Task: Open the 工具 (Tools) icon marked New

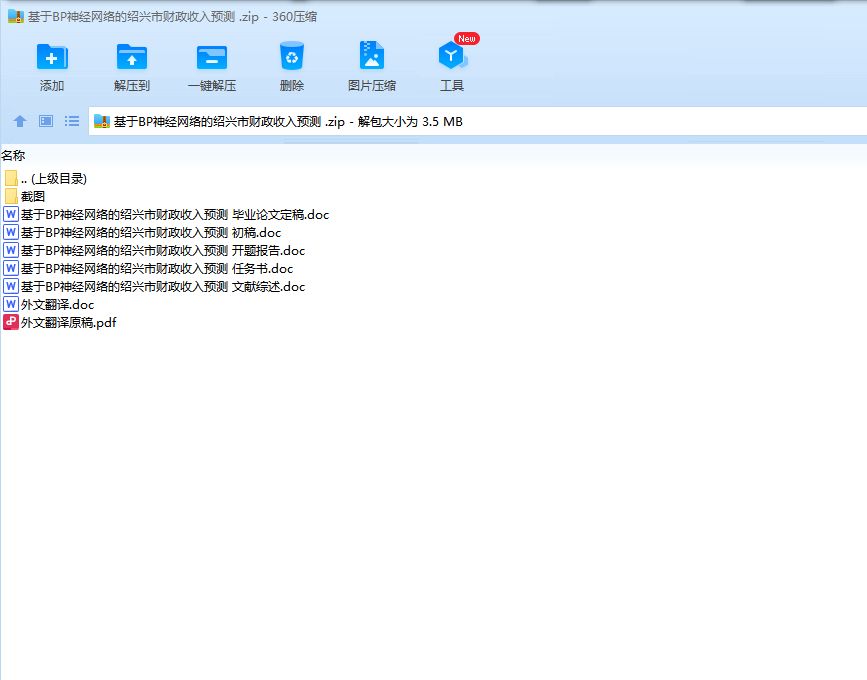Action: coord(453,55)
